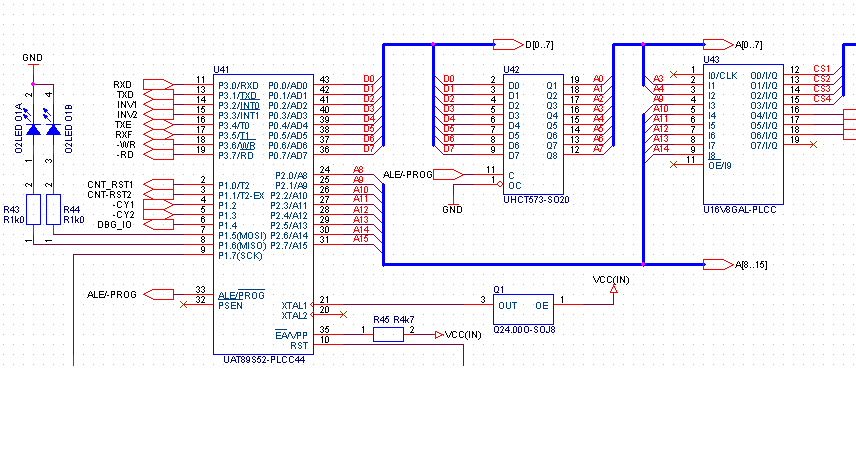Click the CS4 net label

pos(822,99)
